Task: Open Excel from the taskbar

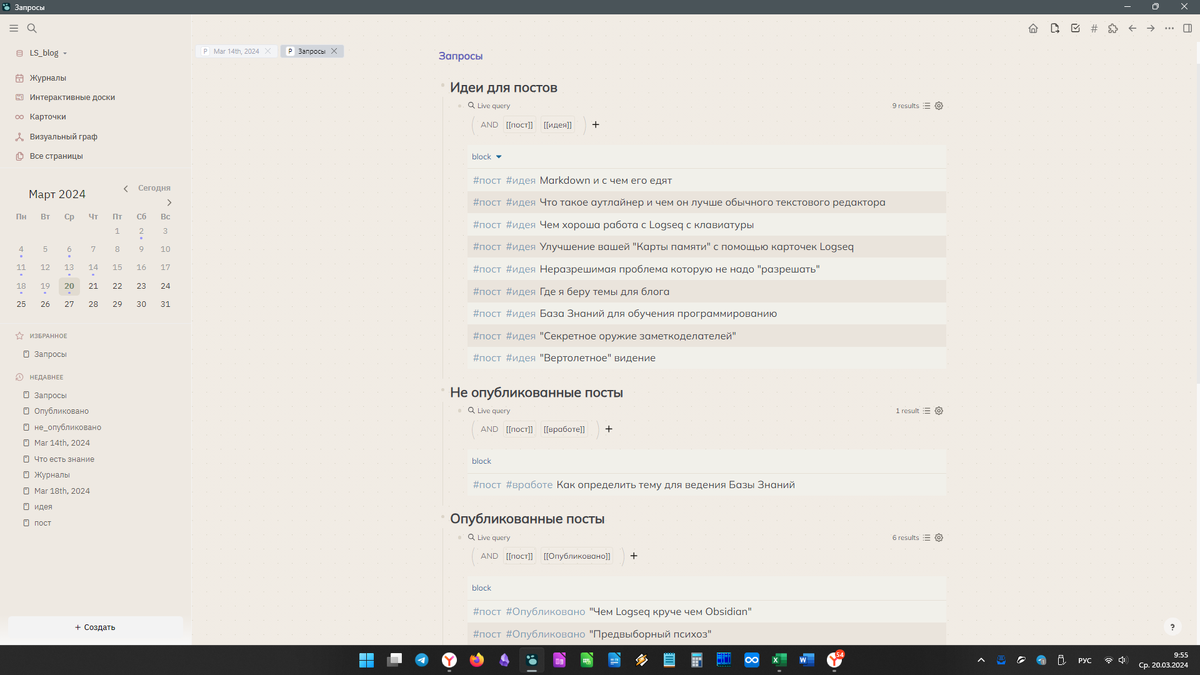Action: point(779,660)
